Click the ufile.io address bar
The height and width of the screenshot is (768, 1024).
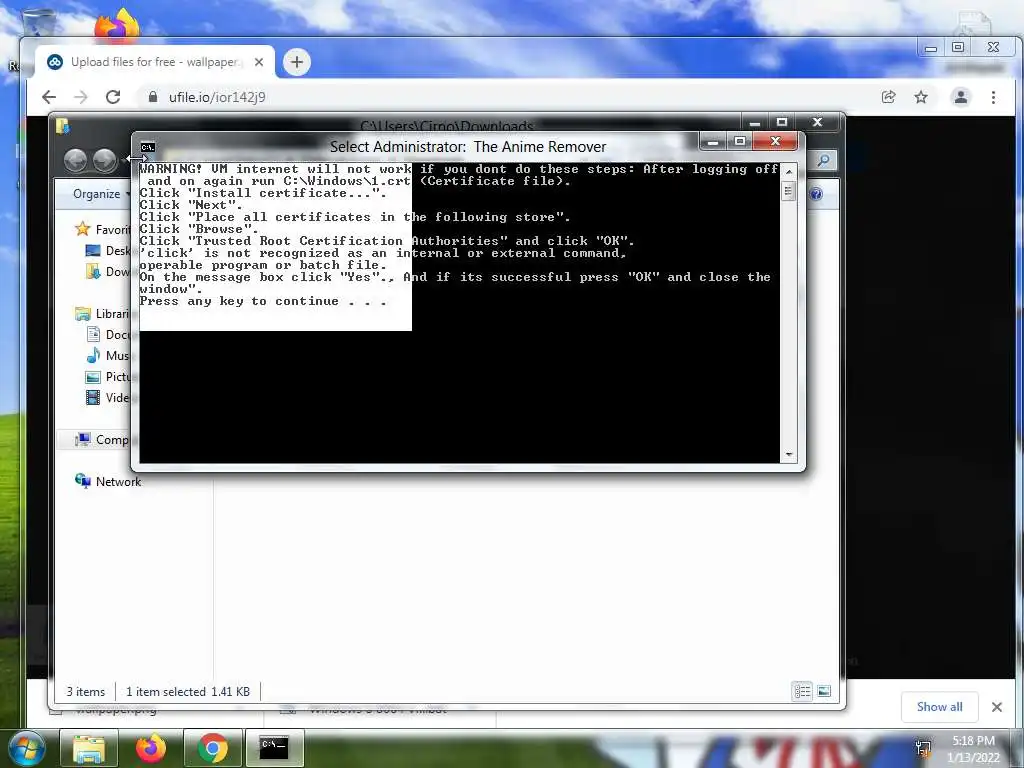[509, 97]
